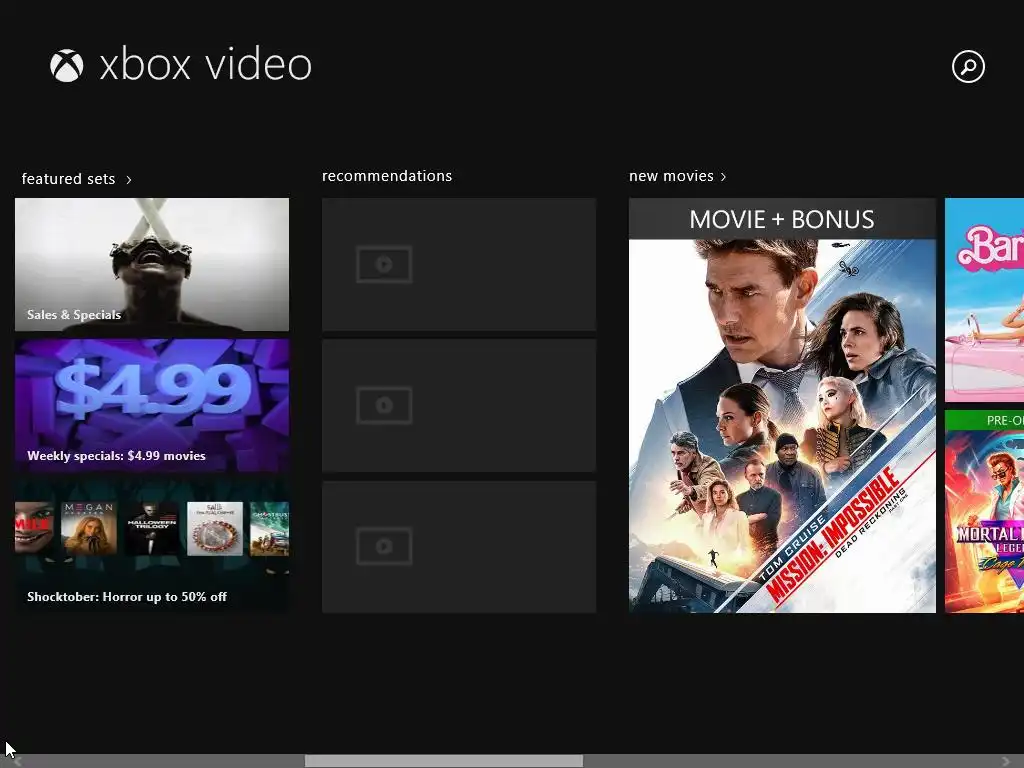
Task: Click the Xbox logo icon
Action: point(67,66)
